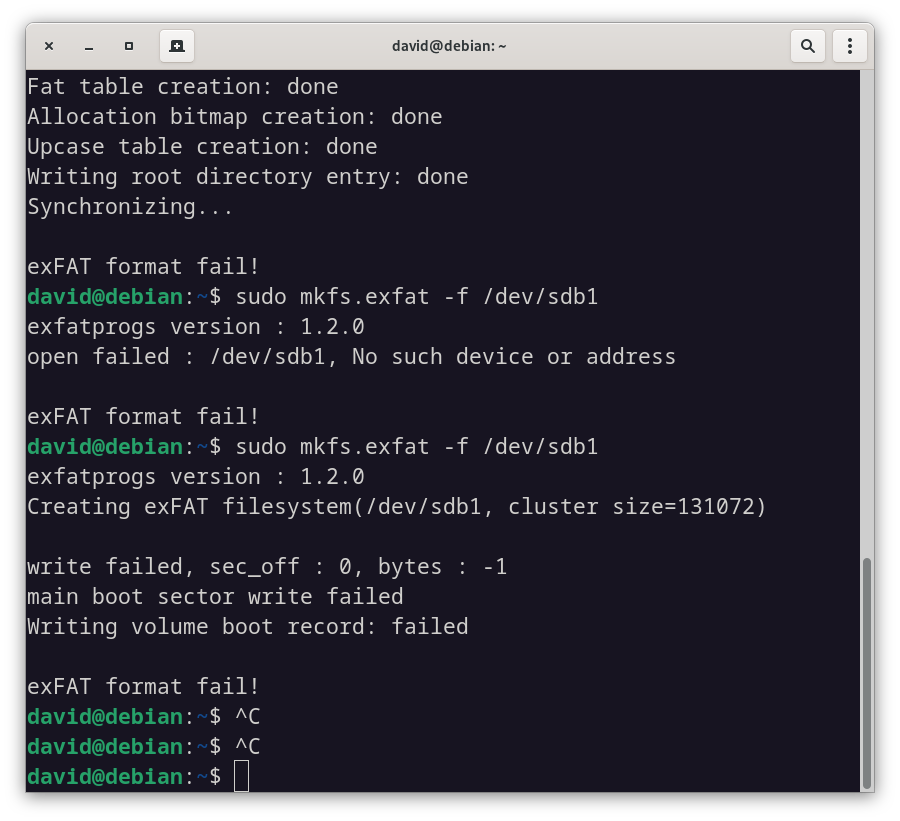Click the david@debian title bar text
900x821 pixels.
pos(449,46)
